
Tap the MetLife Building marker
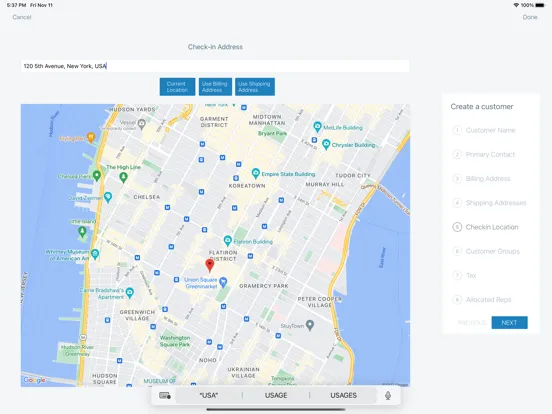[x=317, y=127]
